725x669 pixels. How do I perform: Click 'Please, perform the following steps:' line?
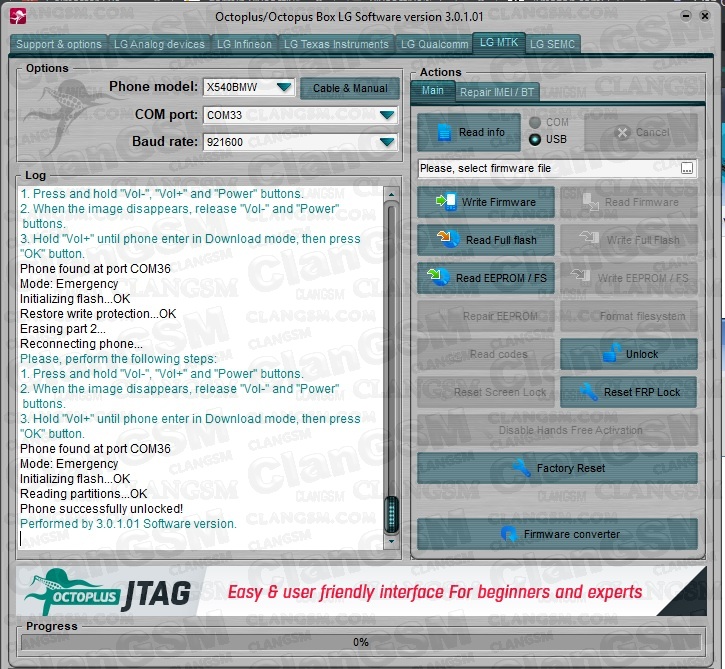pos(118,358)
